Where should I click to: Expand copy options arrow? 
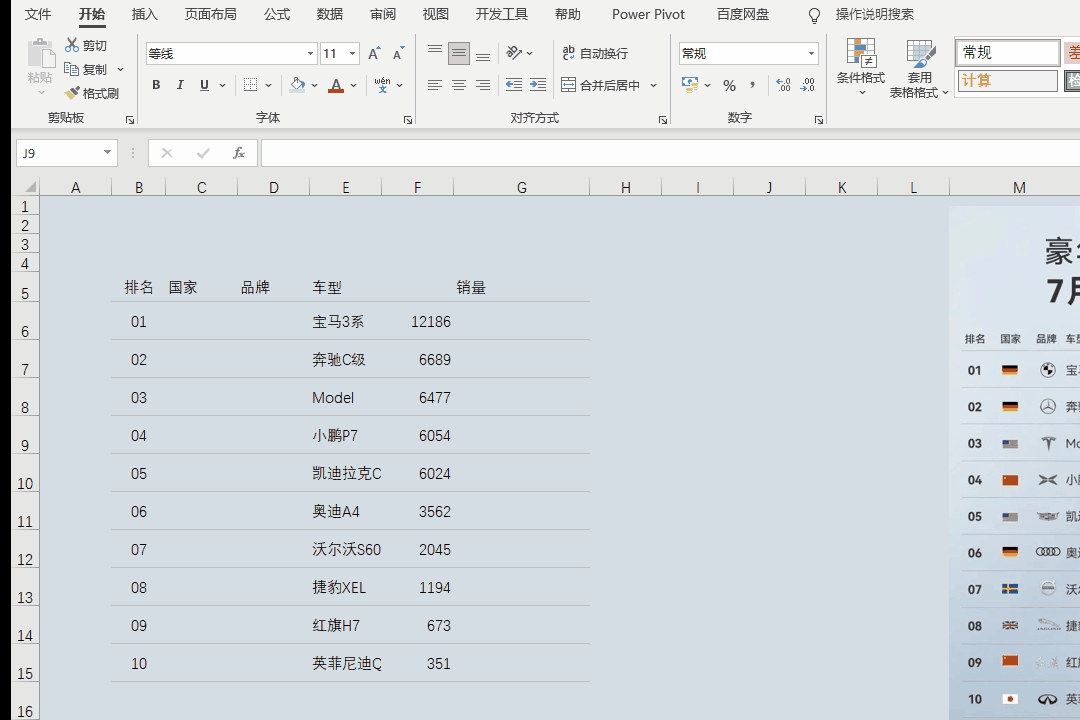(x=121, y=70)
